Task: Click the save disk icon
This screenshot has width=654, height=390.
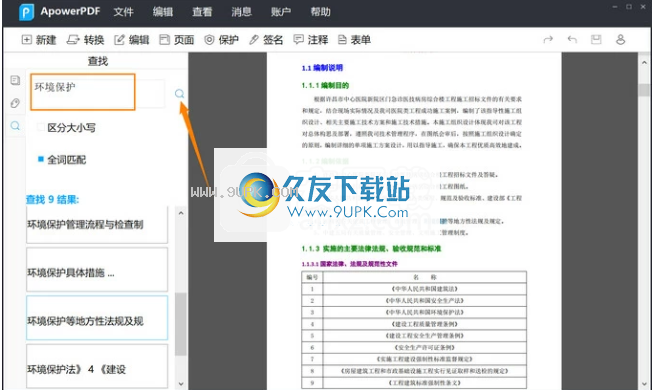Action: 596,40
